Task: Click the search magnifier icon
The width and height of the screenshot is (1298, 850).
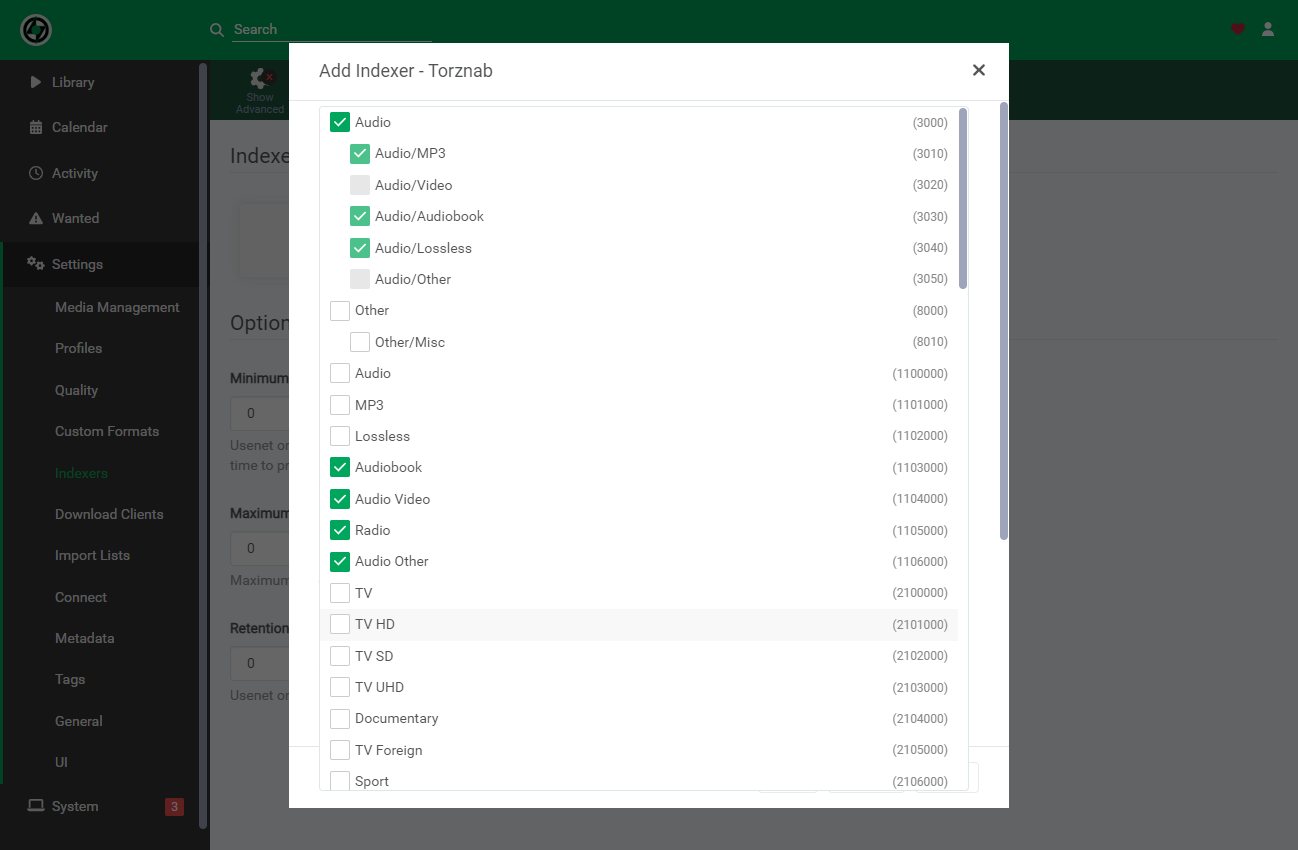Action: (x=216, y=30)
